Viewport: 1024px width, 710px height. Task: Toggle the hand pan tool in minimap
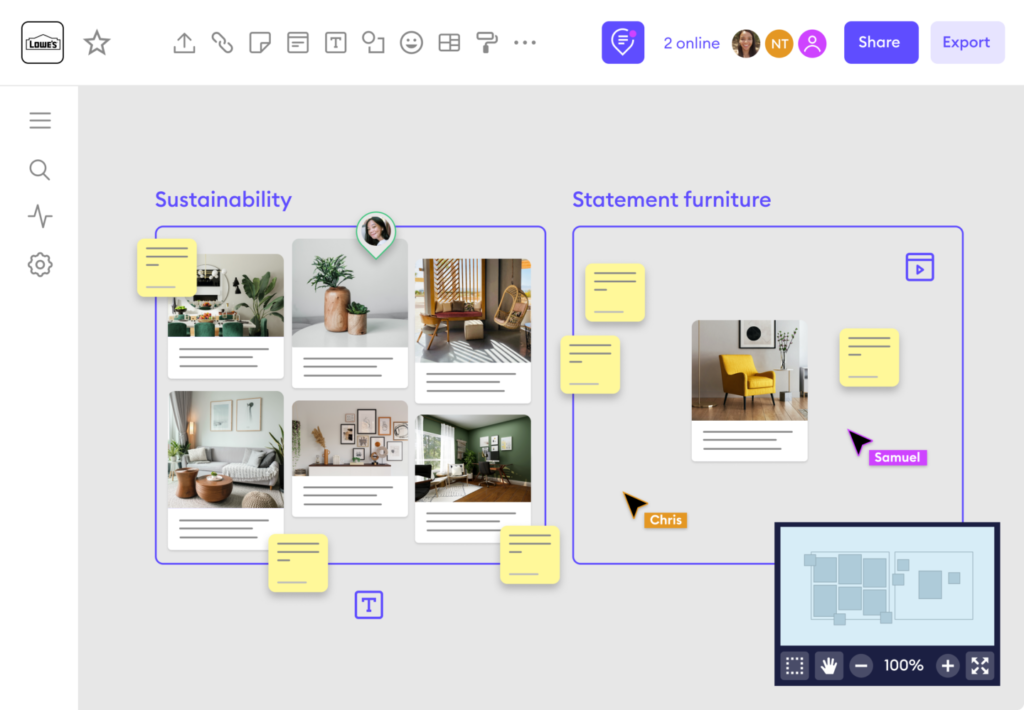[x=828, y=666]
